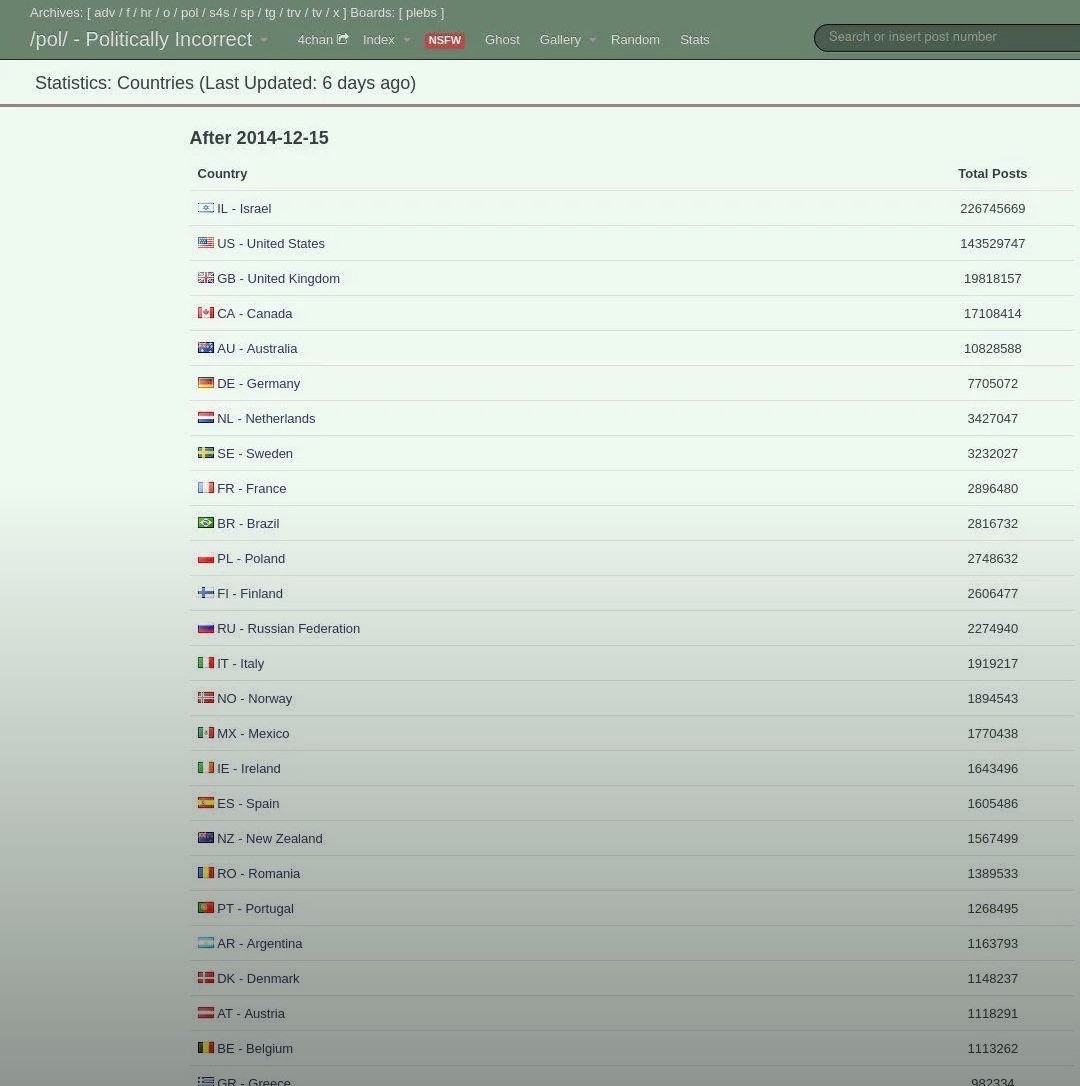The image size is (1080, 1086).
Task: Click the United Kingdom flag icon
Action: [206, 278]
